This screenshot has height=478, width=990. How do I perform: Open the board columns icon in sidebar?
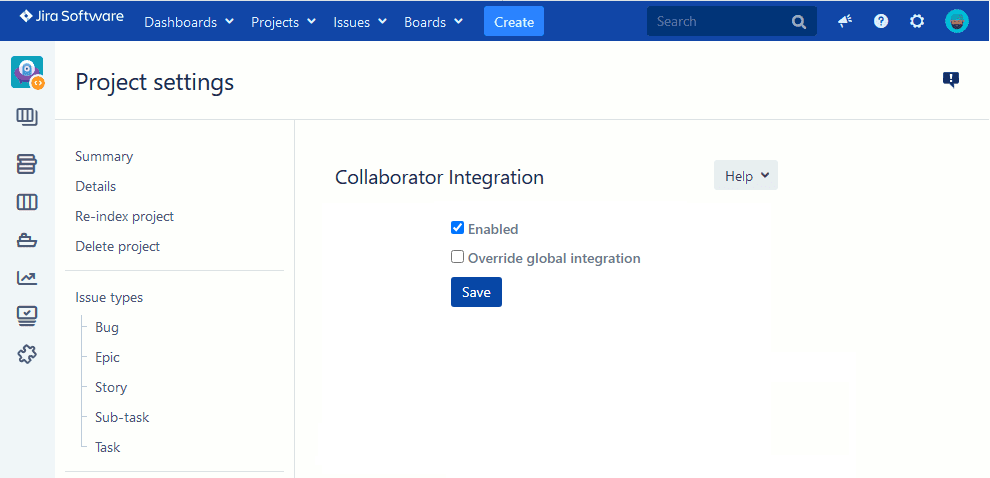(x=27, y=203)
